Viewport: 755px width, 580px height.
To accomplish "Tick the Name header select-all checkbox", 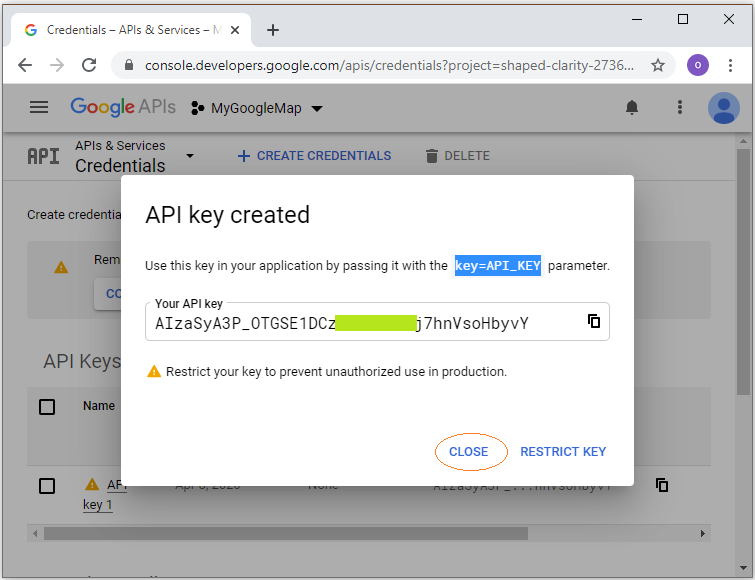I will click(x=47, y=407).
